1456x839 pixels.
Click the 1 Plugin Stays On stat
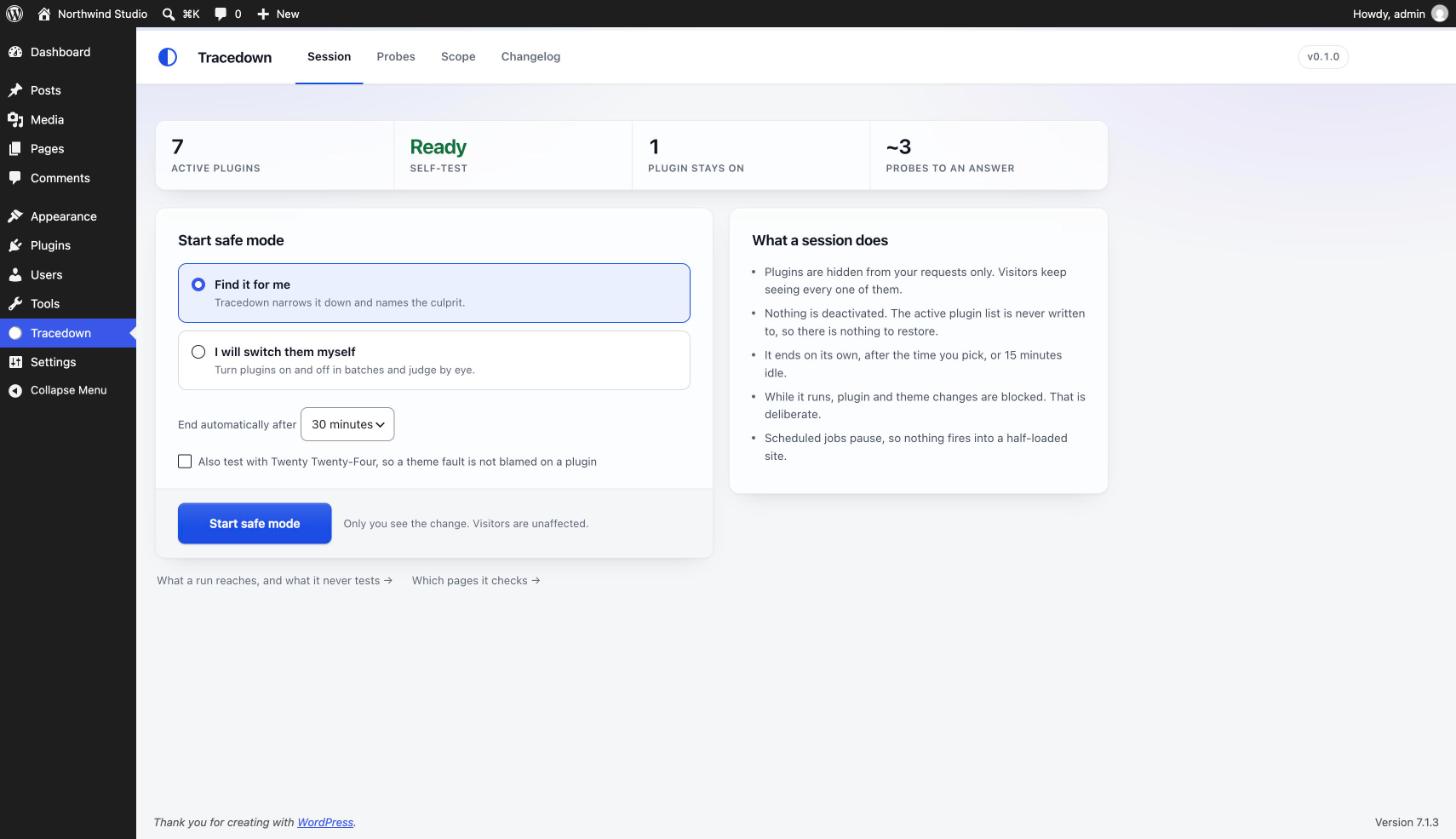[751, 155]
